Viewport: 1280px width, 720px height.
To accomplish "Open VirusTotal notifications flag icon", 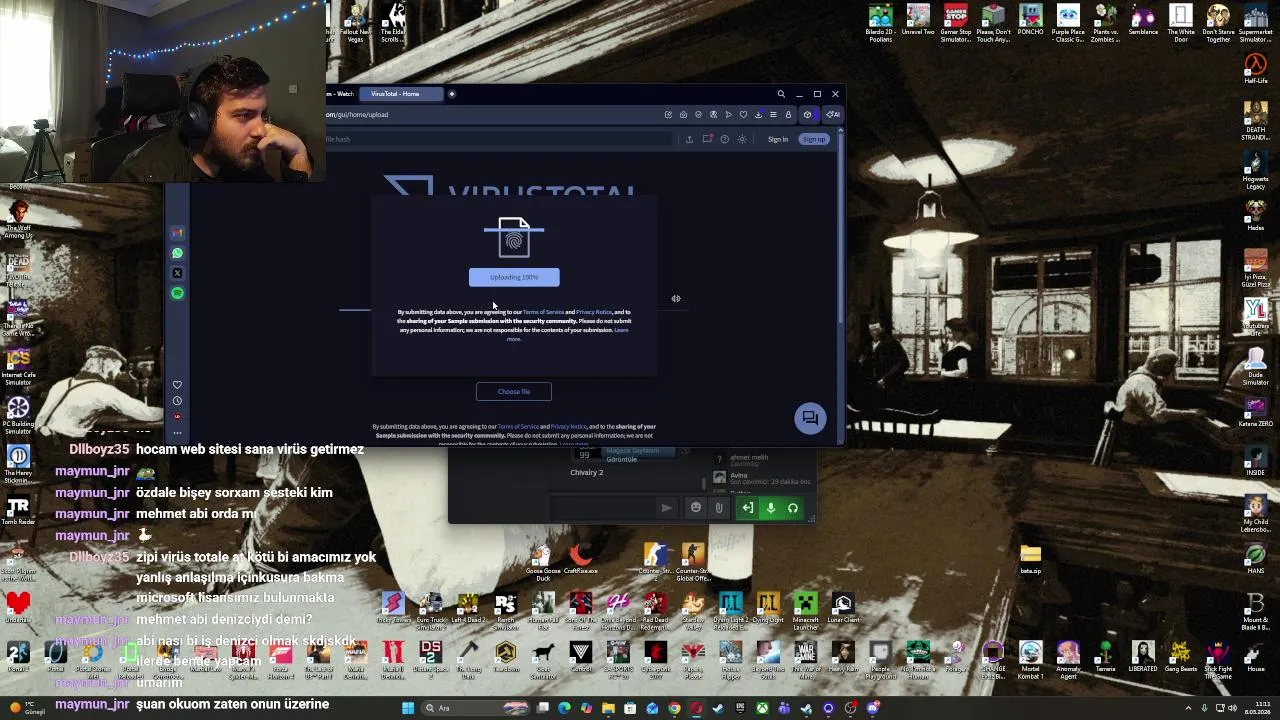I will (707, 139).
